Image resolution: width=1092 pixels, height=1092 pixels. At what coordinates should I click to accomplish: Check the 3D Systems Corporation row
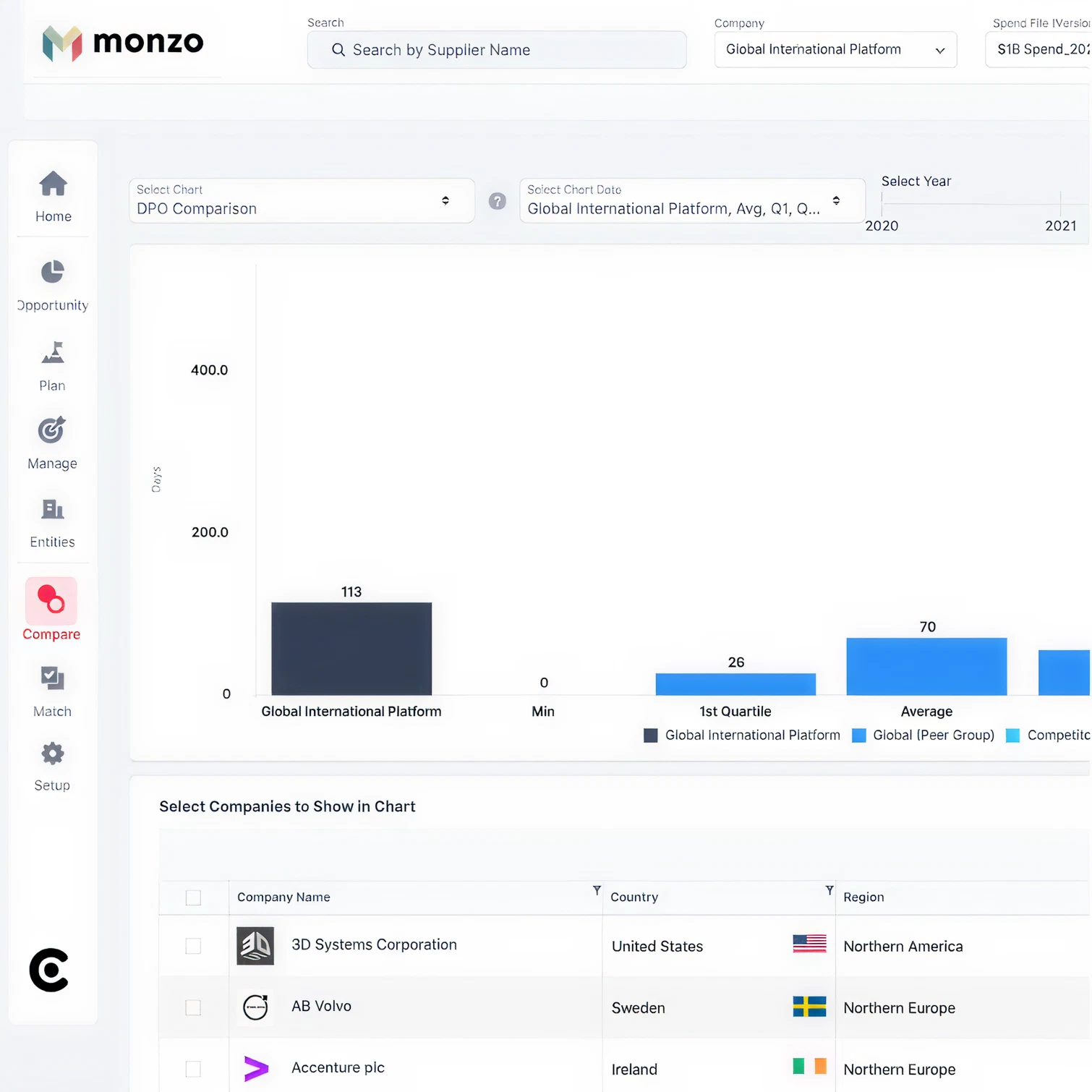193,946
